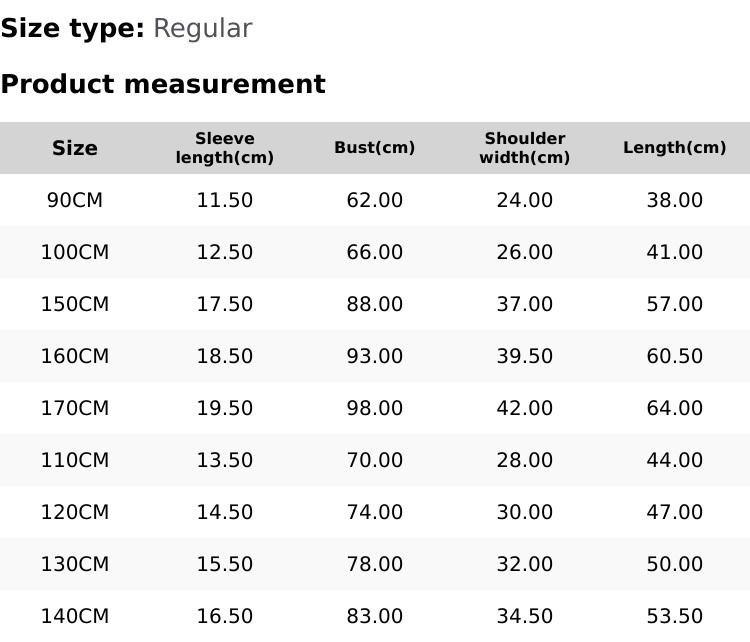
Task: Click the Product measurement heading
Action: coord(163,84)
